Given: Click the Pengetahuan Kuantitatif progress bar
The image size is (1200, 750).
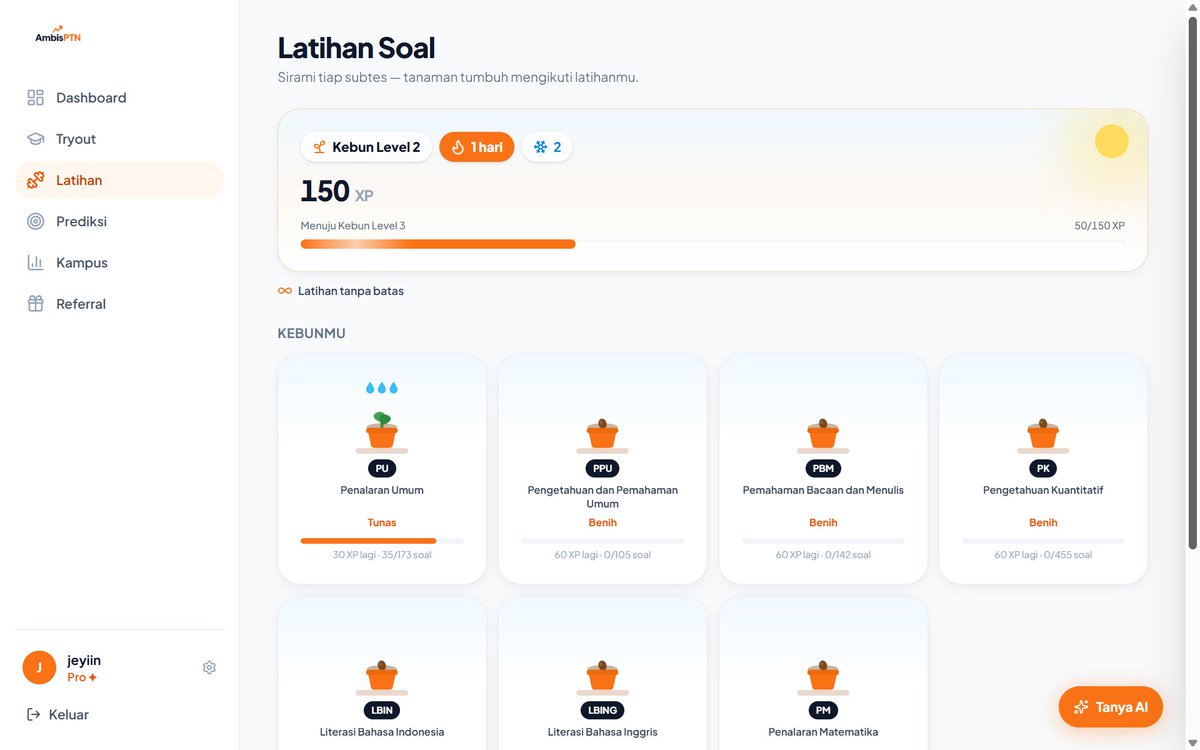Looking at the screenshot, I should pos(1043,541).
